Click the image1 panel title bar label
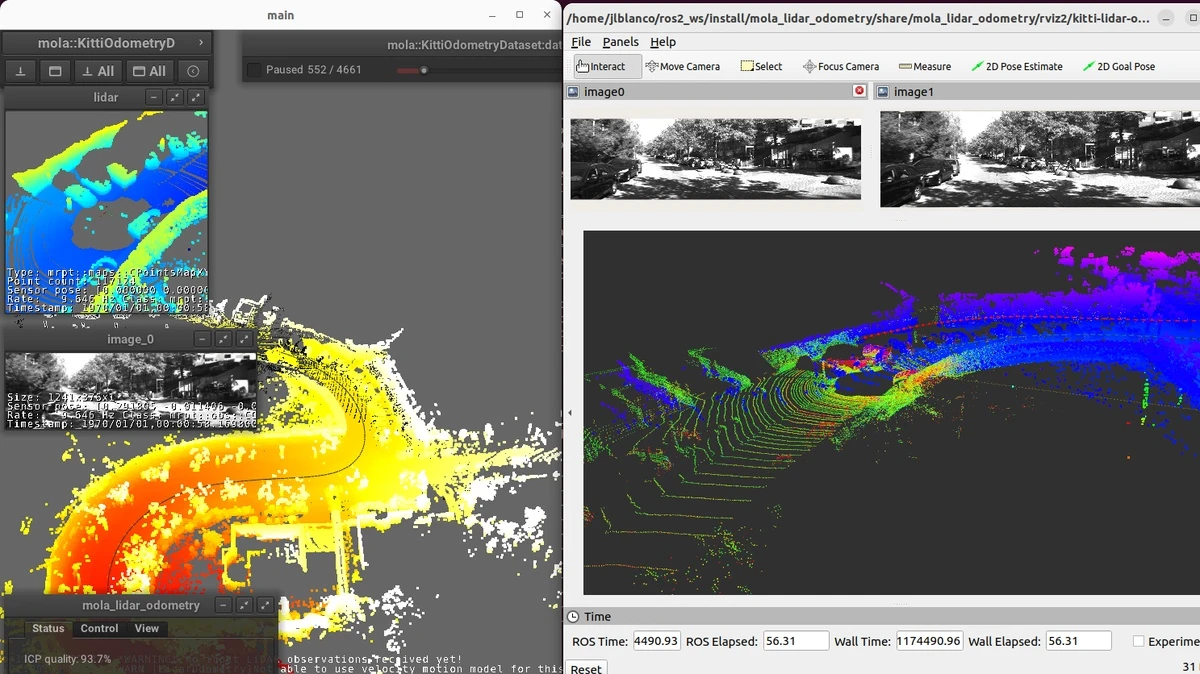 point(912,91)
